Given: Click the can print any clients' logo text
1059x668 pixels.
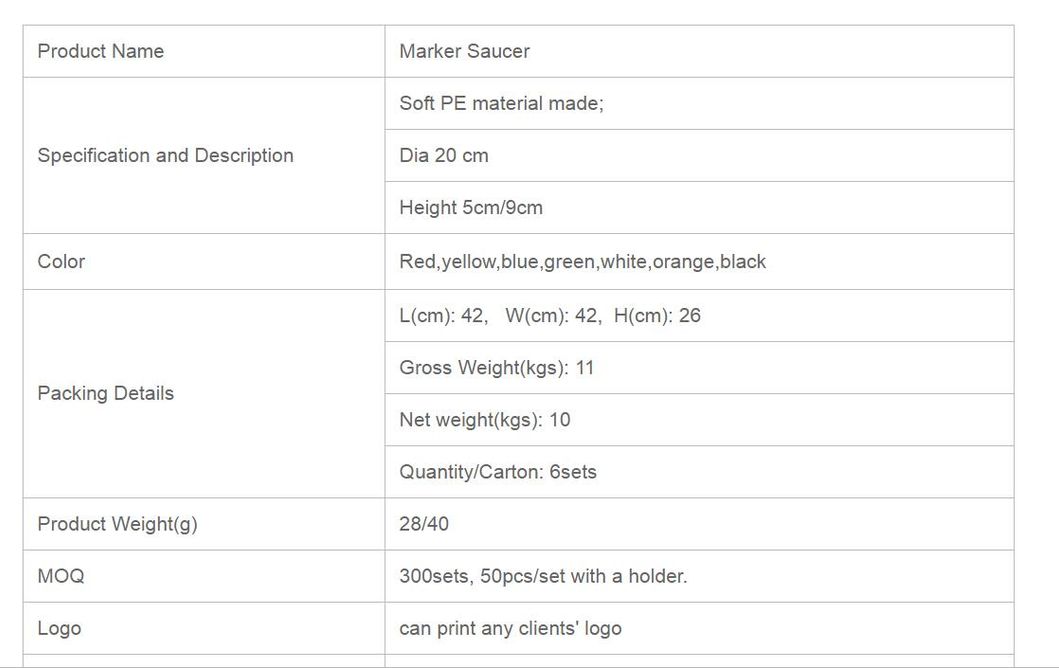Looking at the screenshot, I should click(510, 628).
